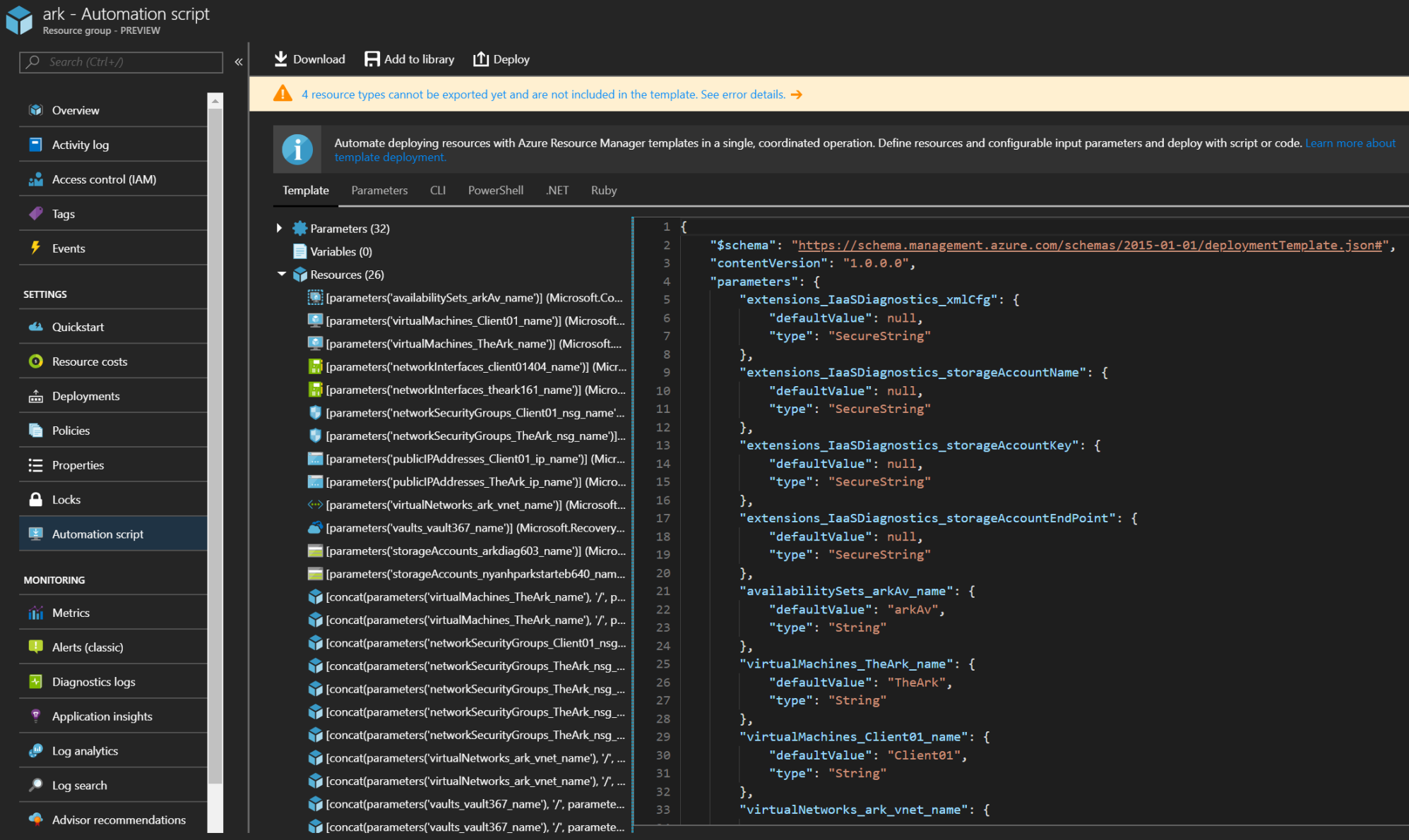This screenshot has width=1409, height=840.
Task: Click the Policies document icon
Action: (x=35, y=431)
